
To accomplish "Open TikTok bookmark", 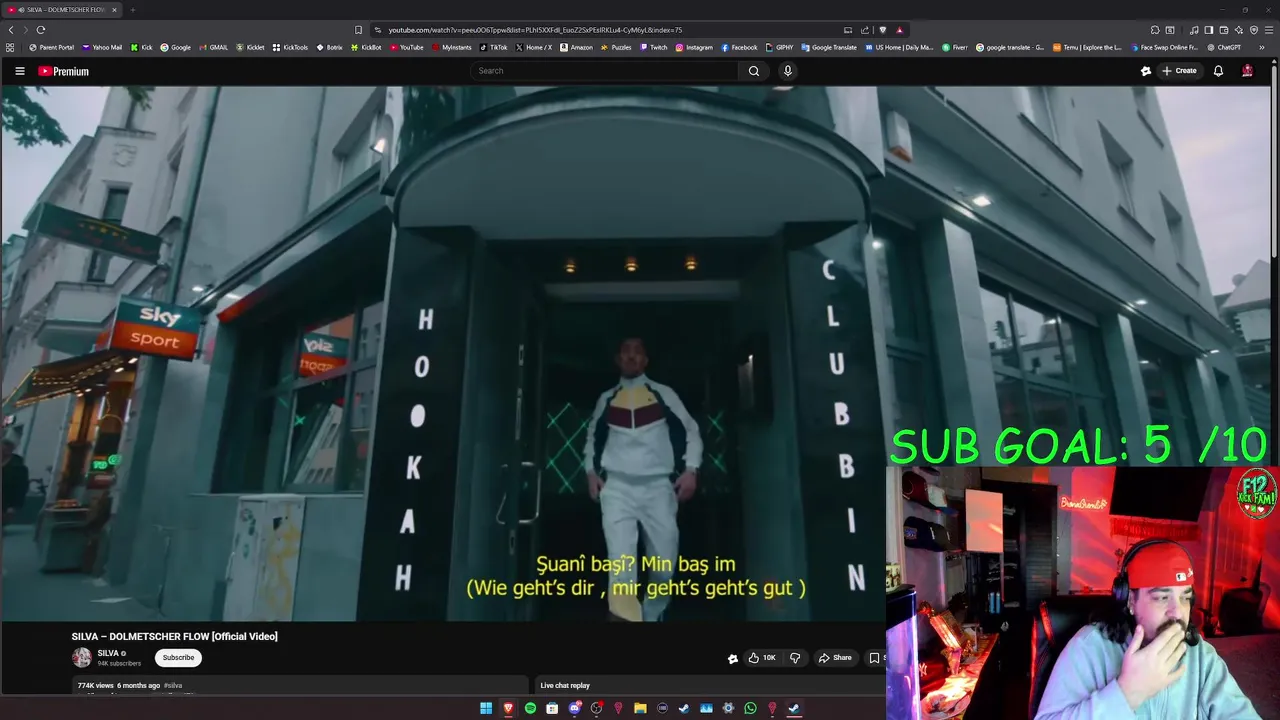I will point(494,47).
